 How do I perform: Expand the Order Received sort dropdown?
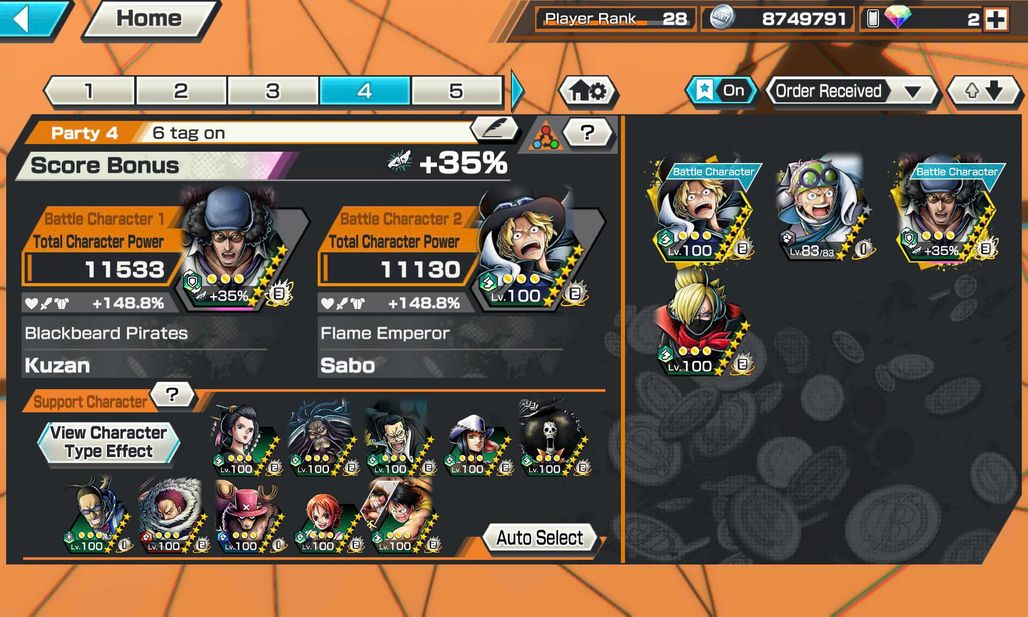coord(850,91)
